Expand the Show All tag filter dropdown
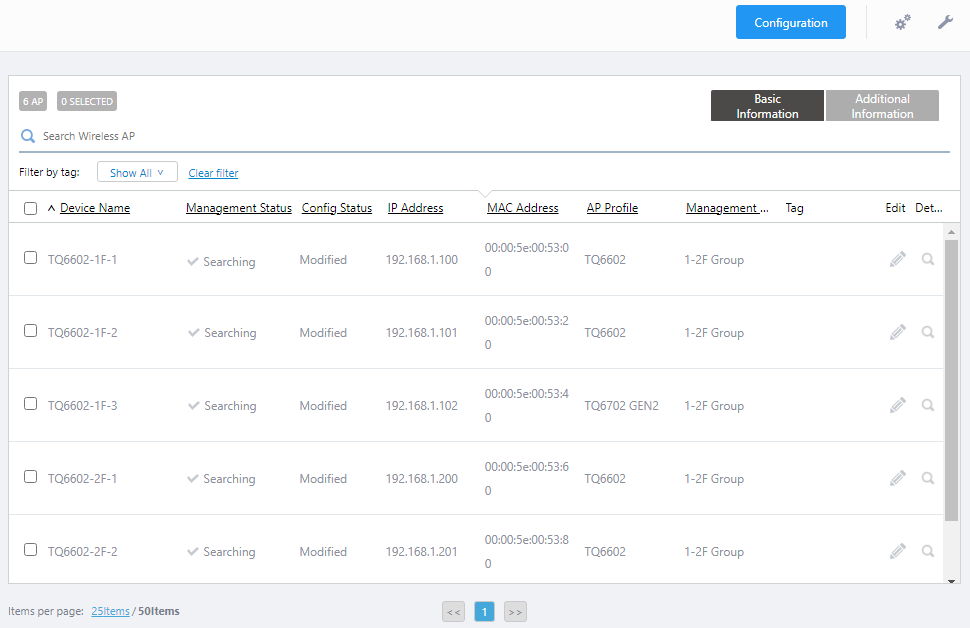 pos(137,173)
